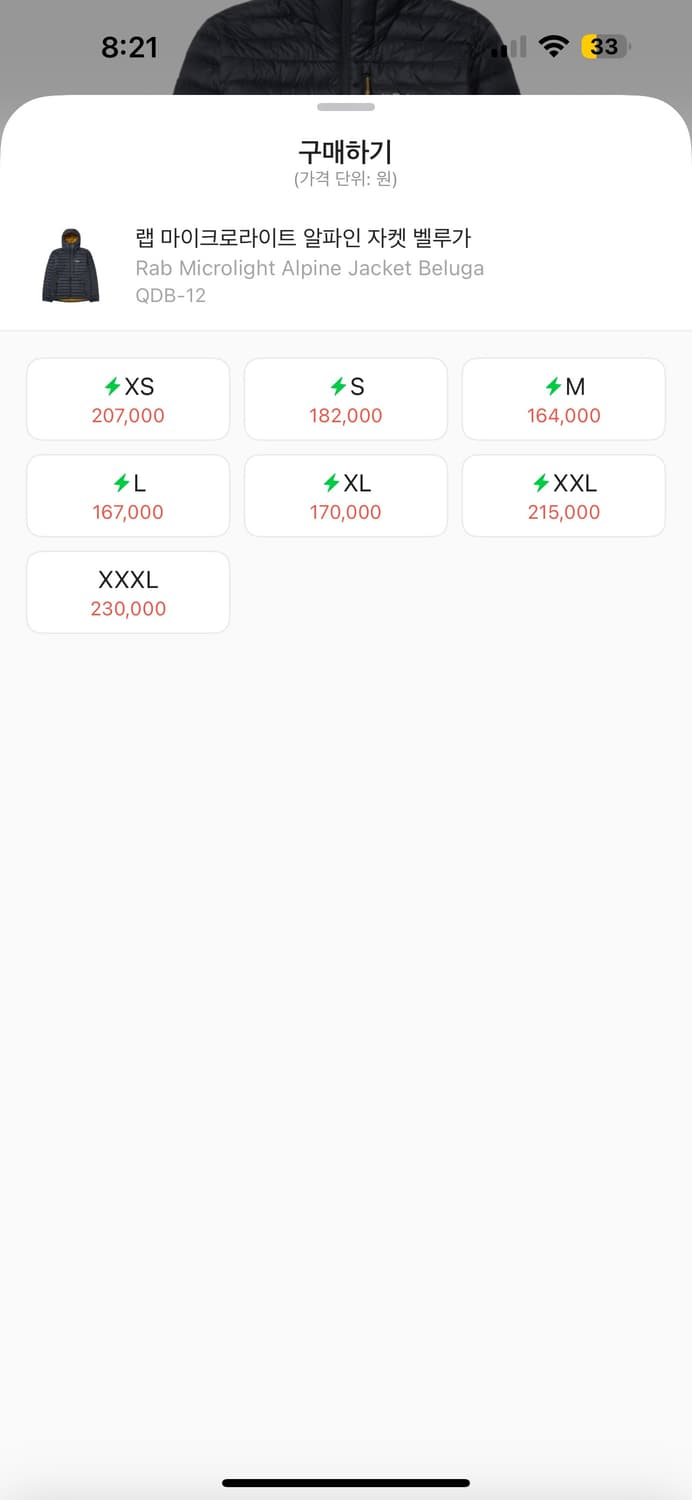Tap the lightning bolt icon beside S

click(x=338, y=387)
